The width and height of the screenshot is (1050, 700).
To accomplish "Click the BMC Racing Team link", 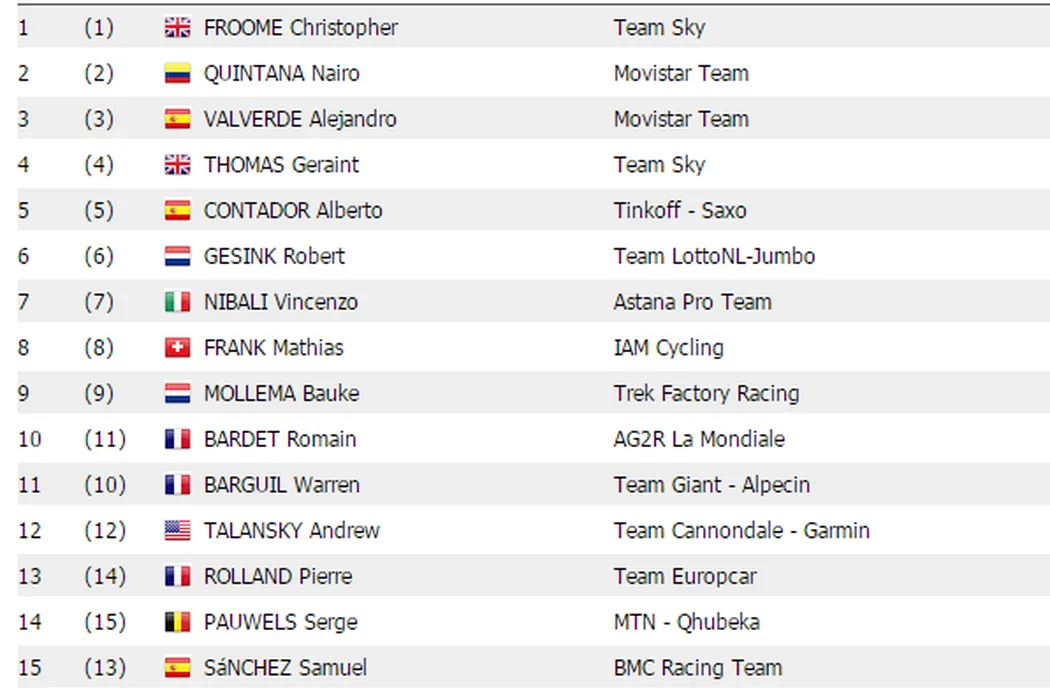I will click(x=697, y=668).
